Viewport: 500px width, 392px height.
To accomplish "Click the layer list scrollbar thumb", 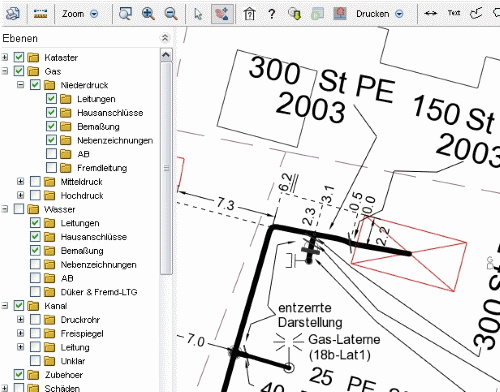I will pyautogui.click(x=166, y=168).
